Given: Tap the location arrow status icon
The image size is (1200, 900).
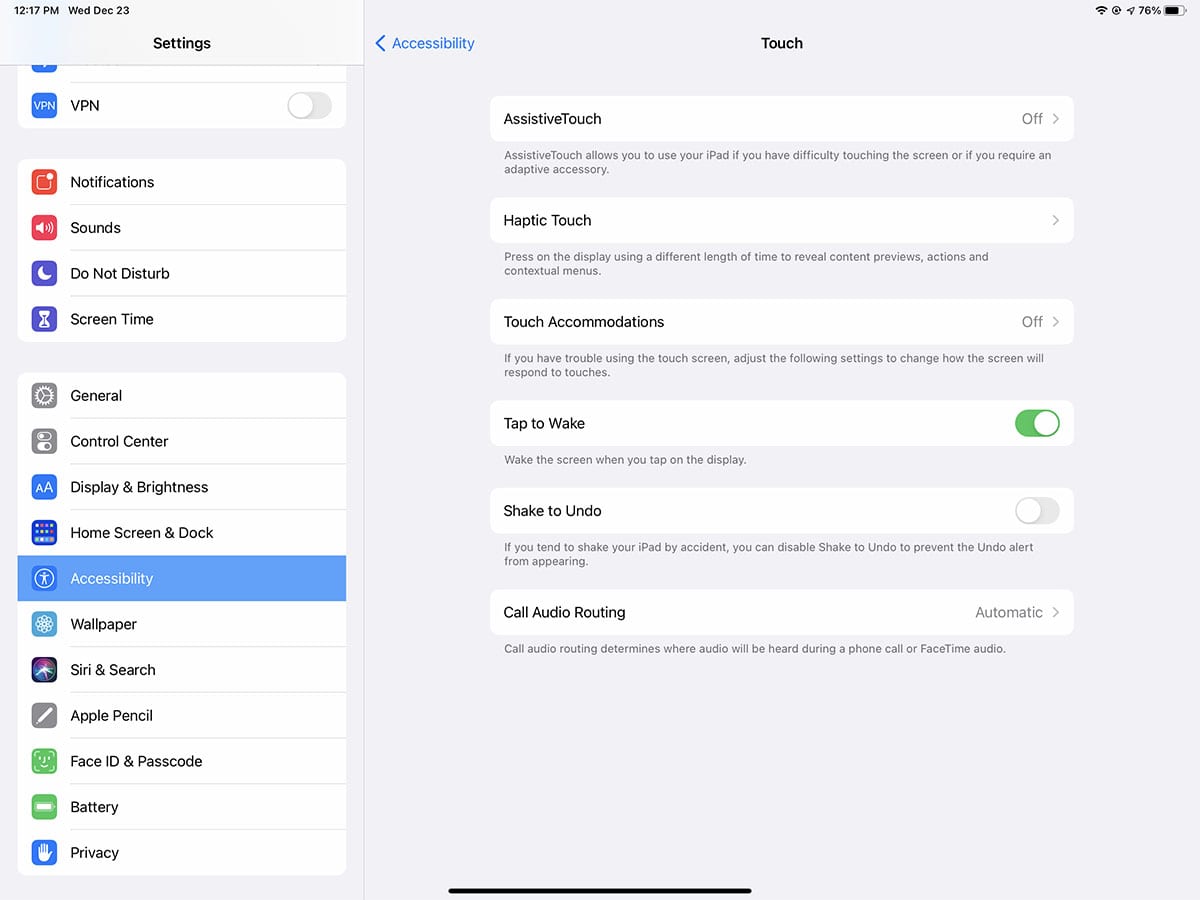Looking at the screenshot, I should click(x=1131, y=10).
